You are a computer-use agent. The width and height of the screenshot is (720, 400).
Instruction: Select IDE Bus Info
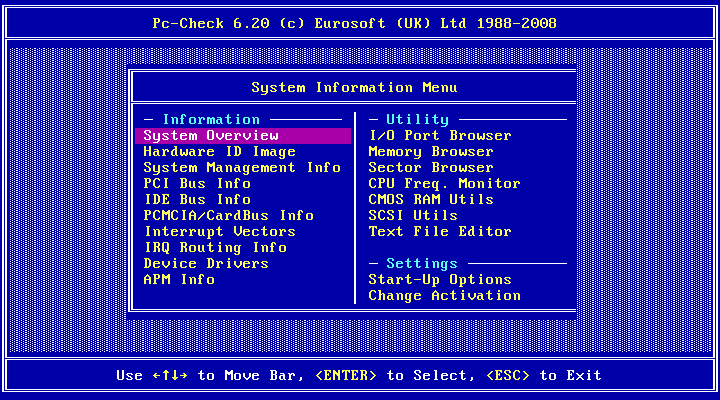tap(197, 200)
